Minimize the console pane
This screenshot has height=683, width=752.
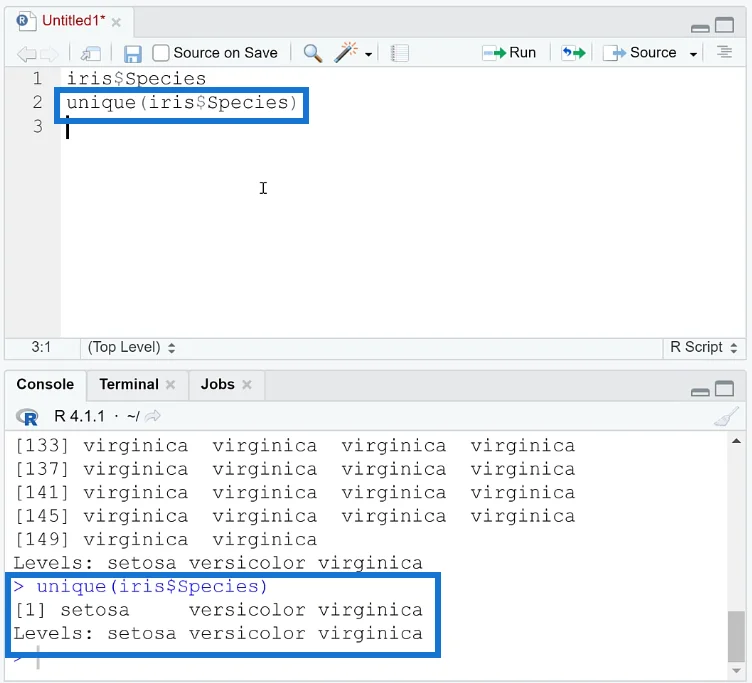700,392
